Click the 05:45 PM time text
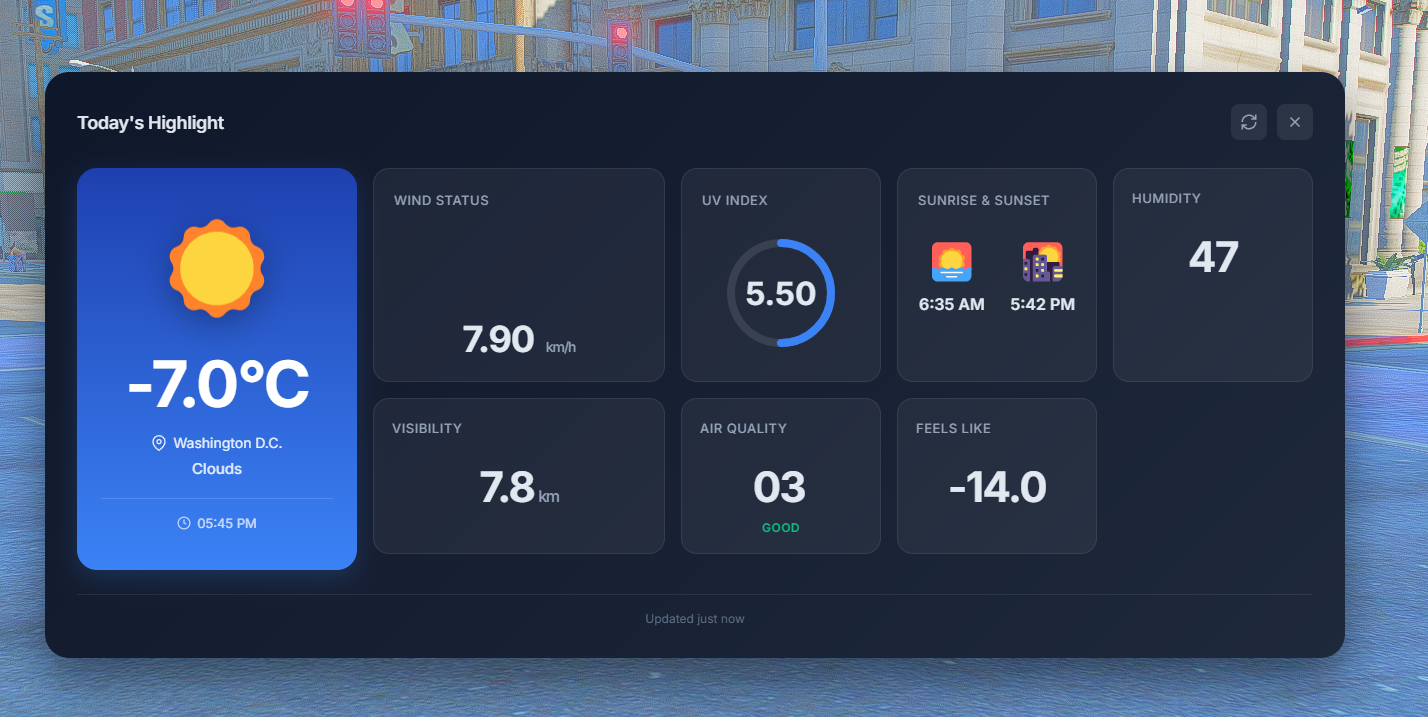The width and height of the screenshot is (1428, 717). pyautogui.click(x=227, y=523)
